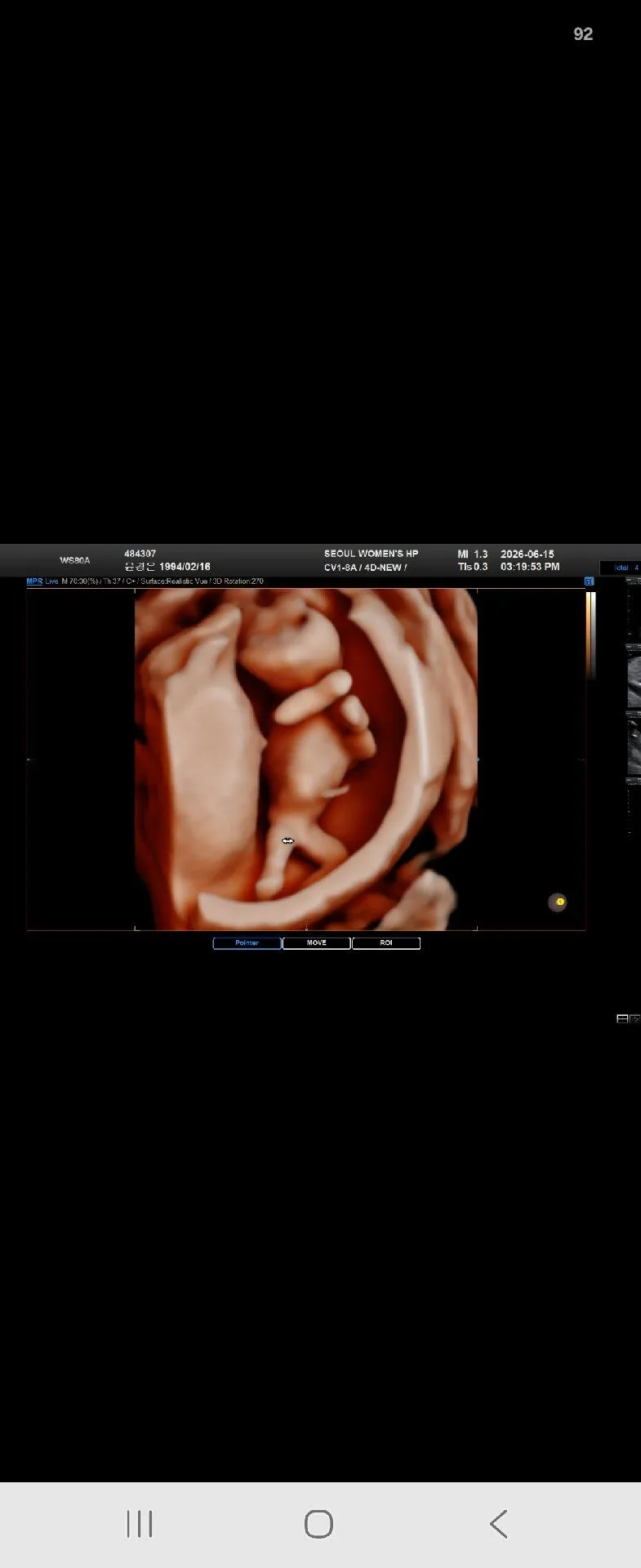This screenshot has width=641, height=1568.
Task: Click the "MI 1.3" index value
Action: [x=473, y=554]
